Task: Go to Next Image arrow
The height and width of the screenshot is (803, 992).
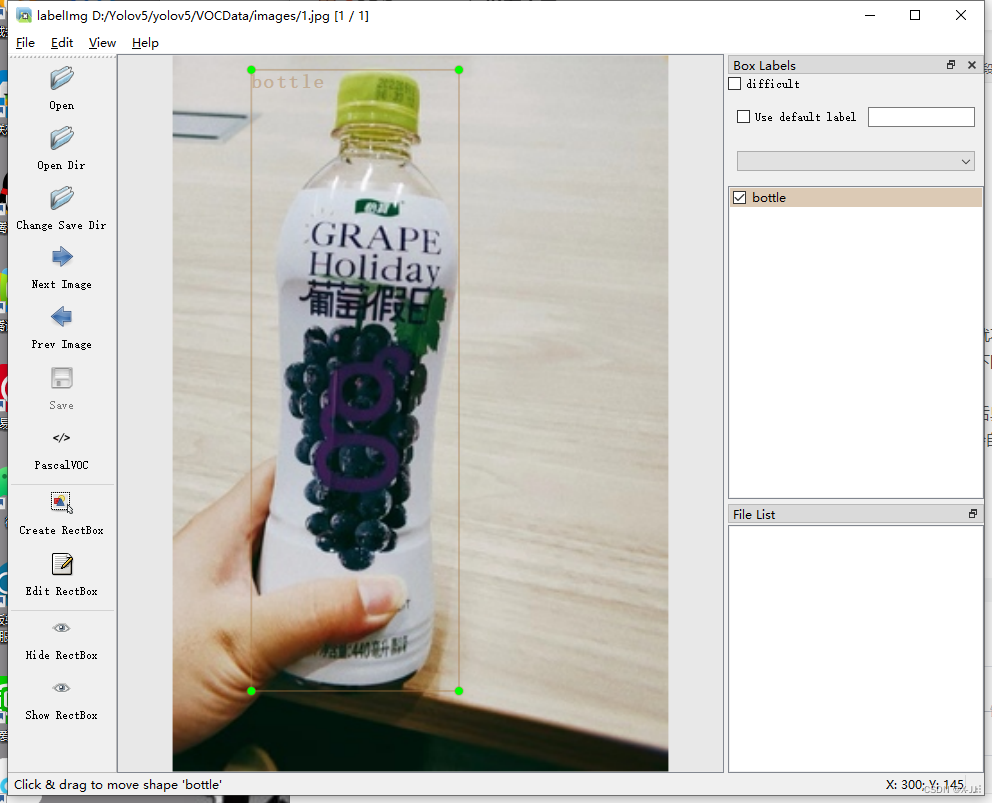Action: coord(61,257)
